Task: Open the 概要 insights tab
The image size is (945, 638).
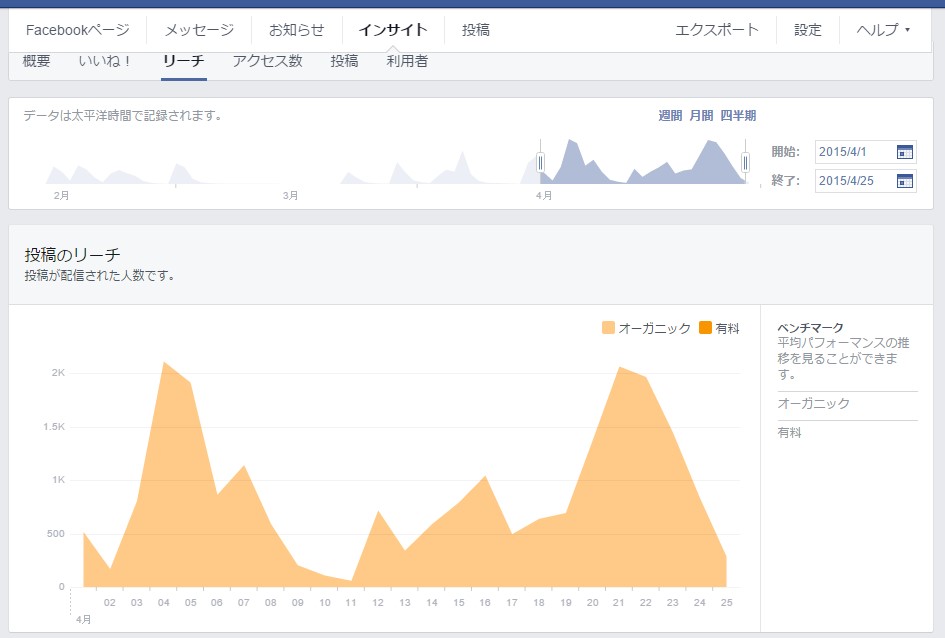Action: tap(37, 62)
